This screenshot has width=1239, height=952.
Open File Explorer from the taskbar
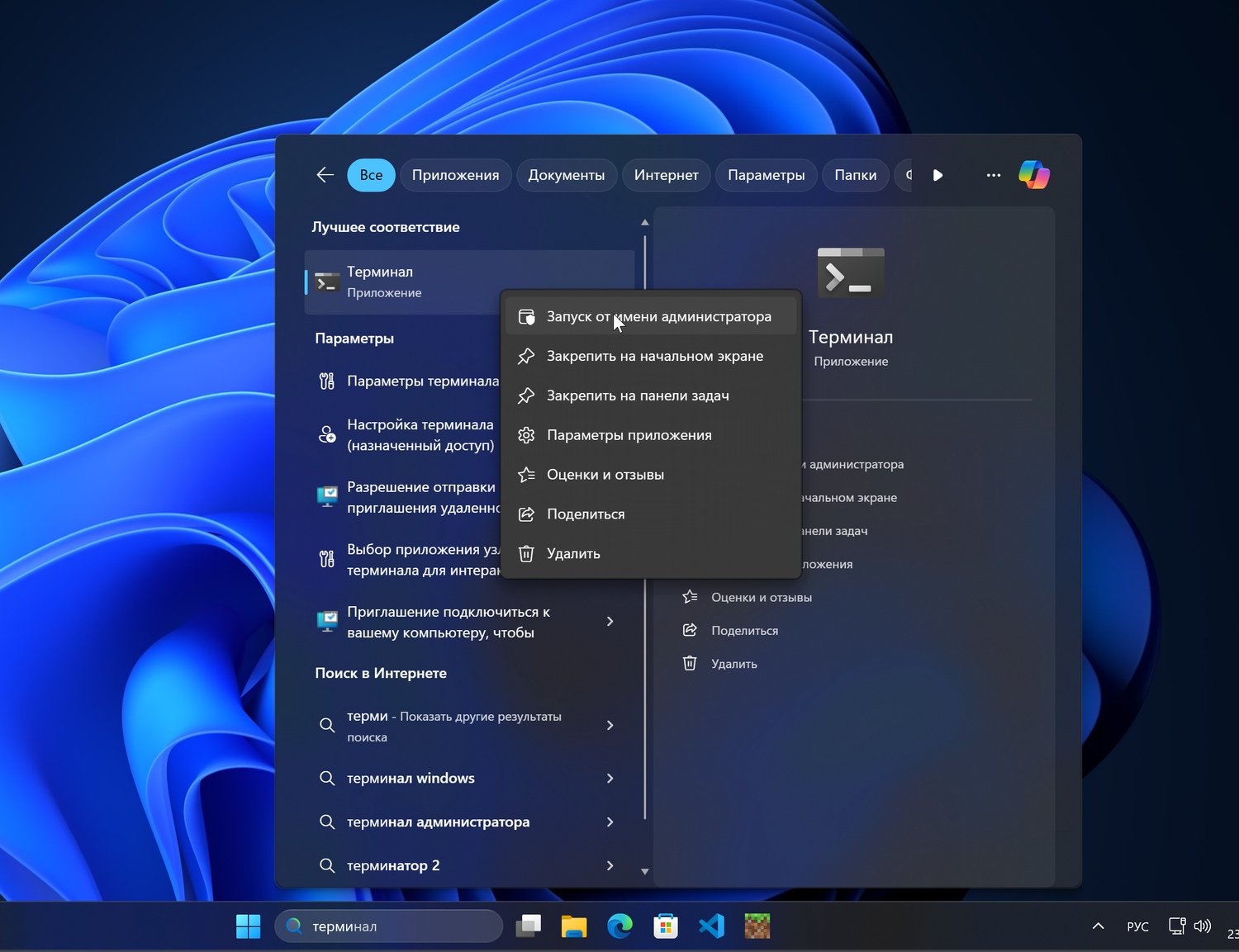574,926
